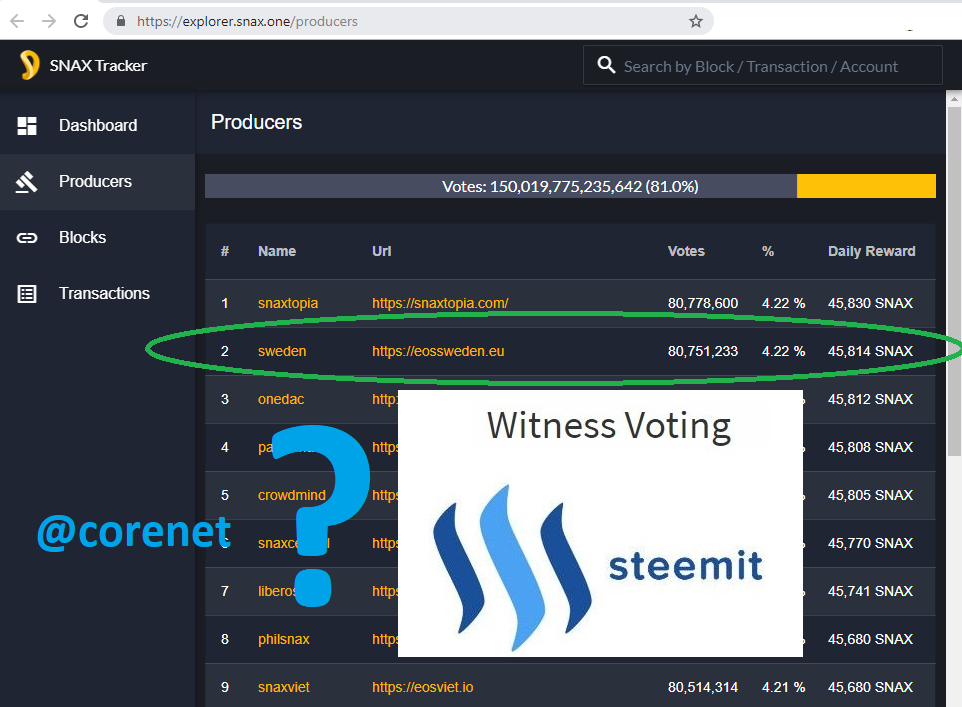Click the Dashboard grid icon
This screenshot has width=962, height=707.
(x=26, y=126)
